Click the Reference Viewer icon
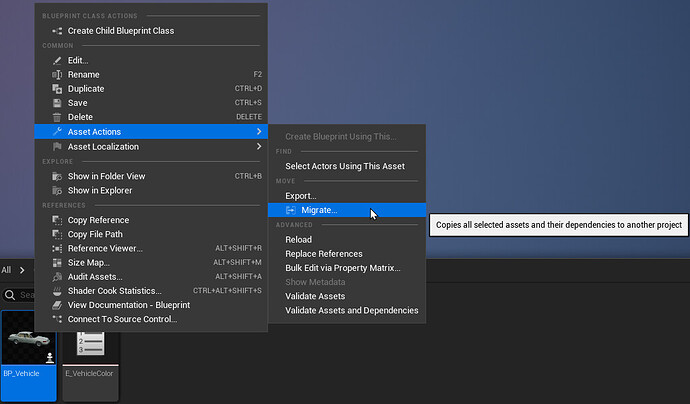This screenshot has height=404, width=690. (x=56, y=248)
